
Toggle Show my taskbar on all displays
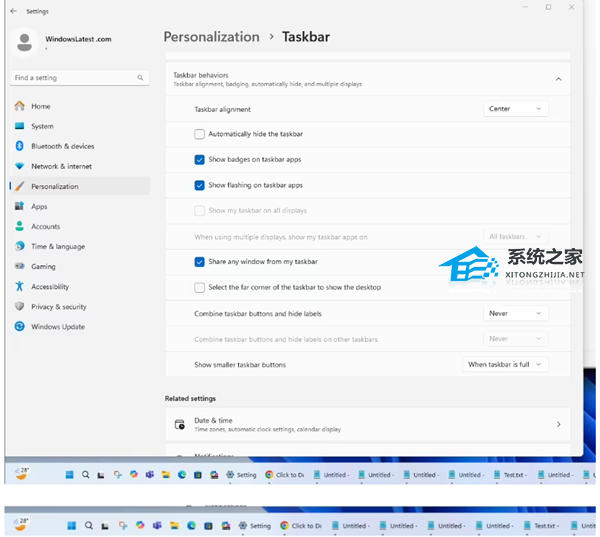click(x=199, y=211)
